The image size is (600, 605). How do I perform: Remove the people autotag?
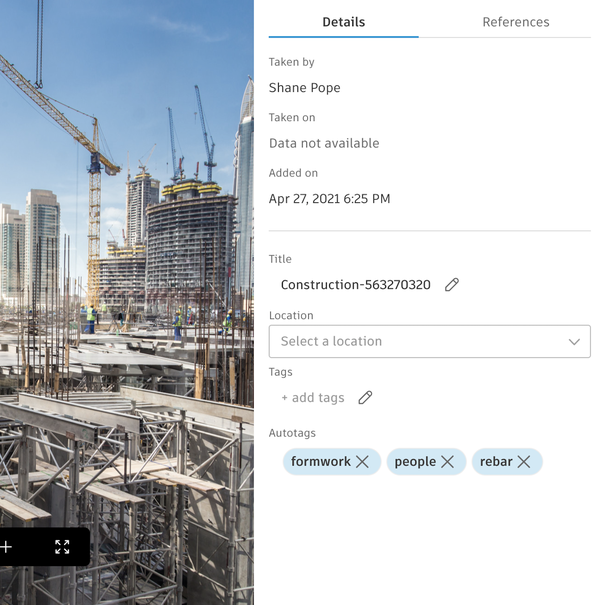pos(447,461)
